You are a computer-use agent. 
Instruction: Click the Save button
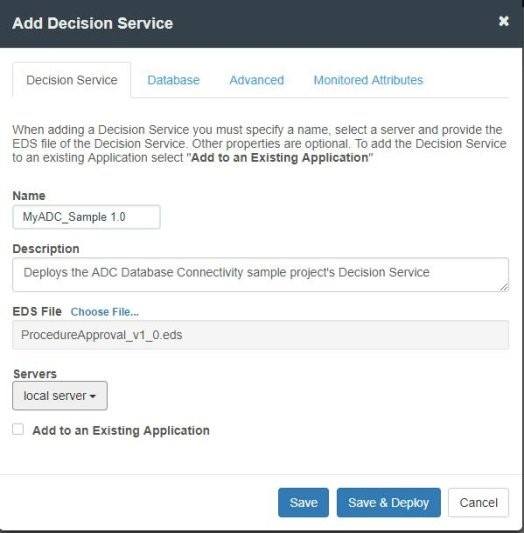pos(303,503)
